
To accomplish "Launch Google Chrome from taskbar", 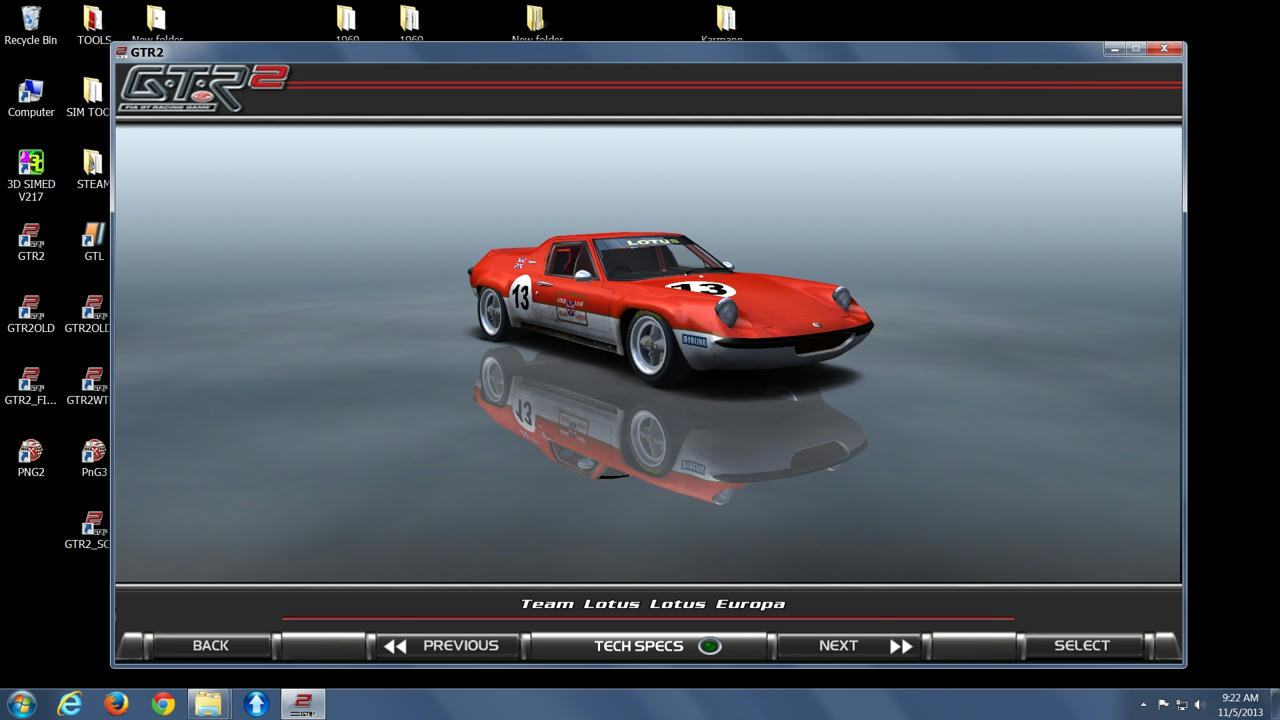I will pos(162,704).
